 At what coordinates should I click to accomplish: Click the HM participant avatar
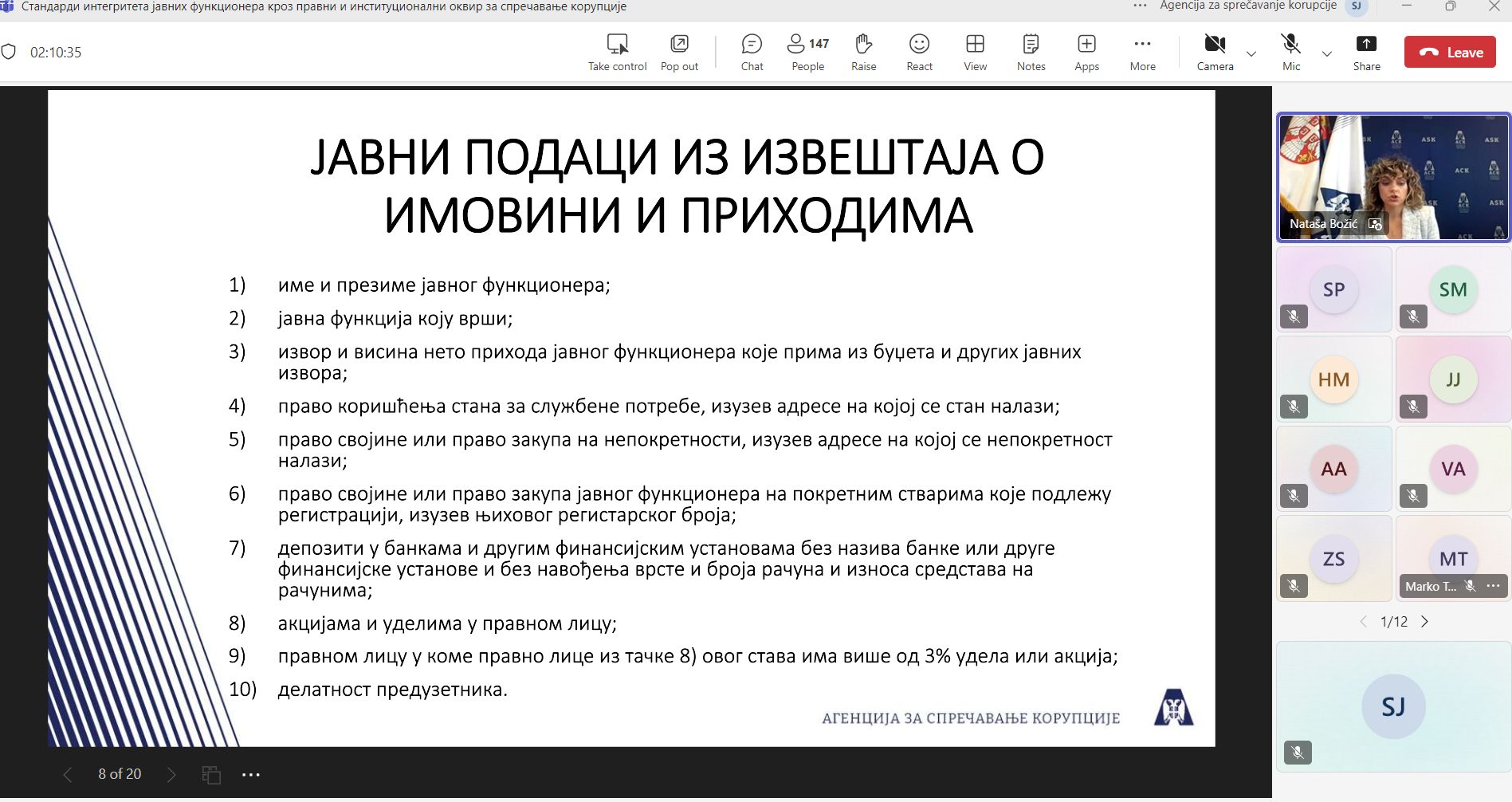[x=1334, y=379]
